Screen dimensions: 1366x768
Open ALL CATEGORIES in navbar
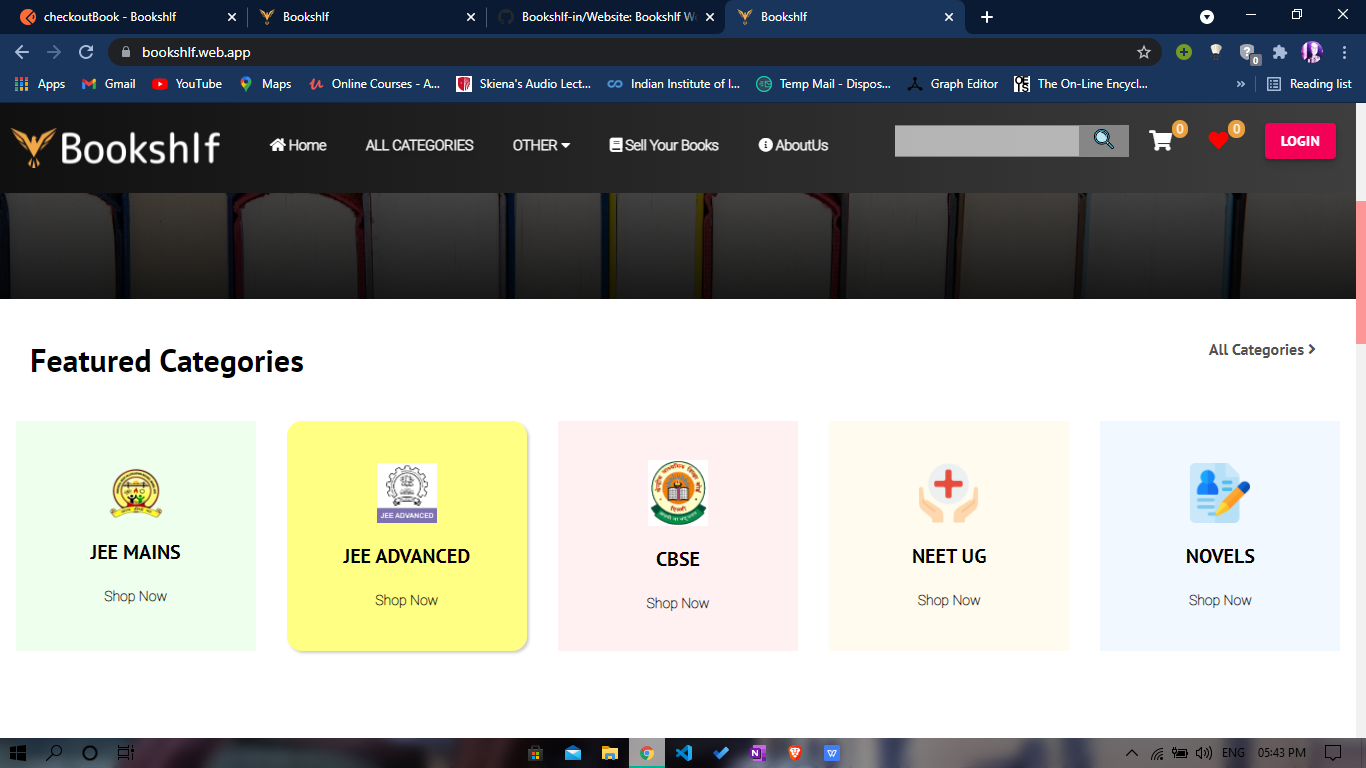(419, 145)
